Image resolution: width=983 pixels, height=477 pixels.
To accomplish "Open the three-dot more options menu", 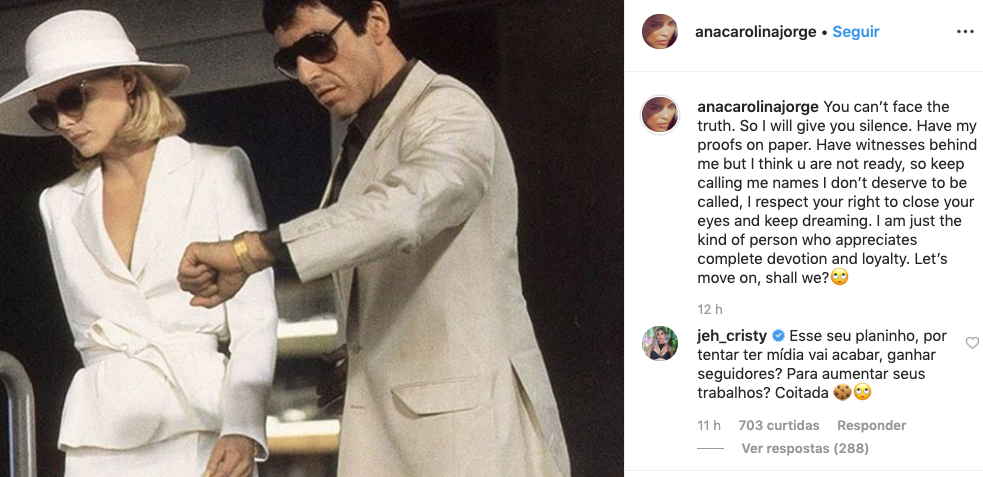I will (965, 32).
